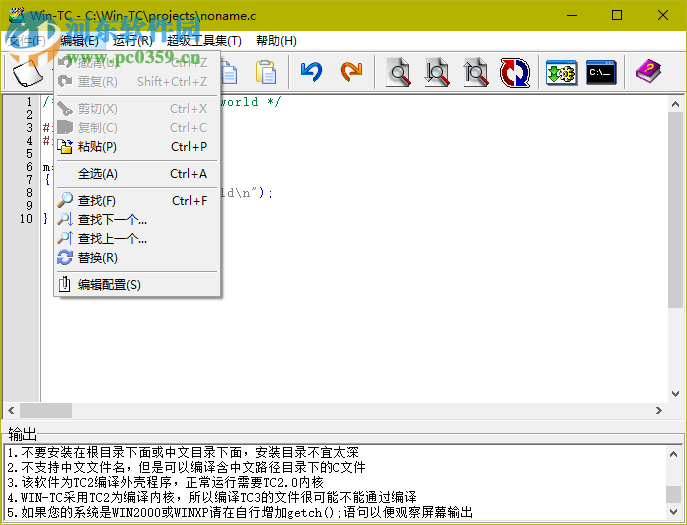
Task: Click output line starting "4.WIN-TC采用TC2"
Action: pyautogui.click(x=212, y=497)
